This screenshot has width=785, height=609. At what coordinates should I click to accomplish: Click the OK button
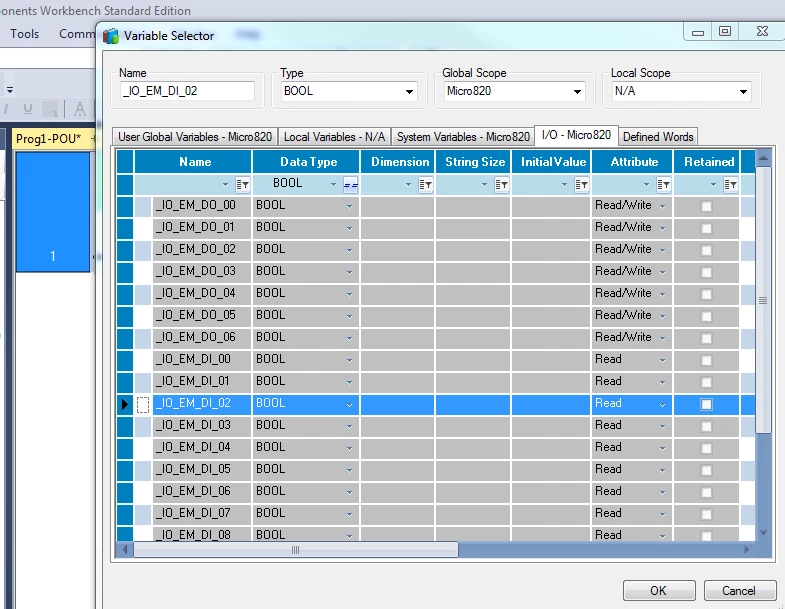tap(659, 590)
